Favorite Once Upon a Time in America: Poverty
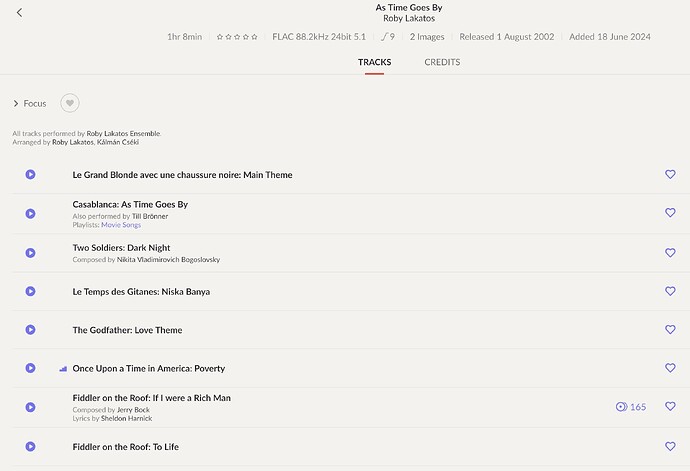 click(670, 368)
